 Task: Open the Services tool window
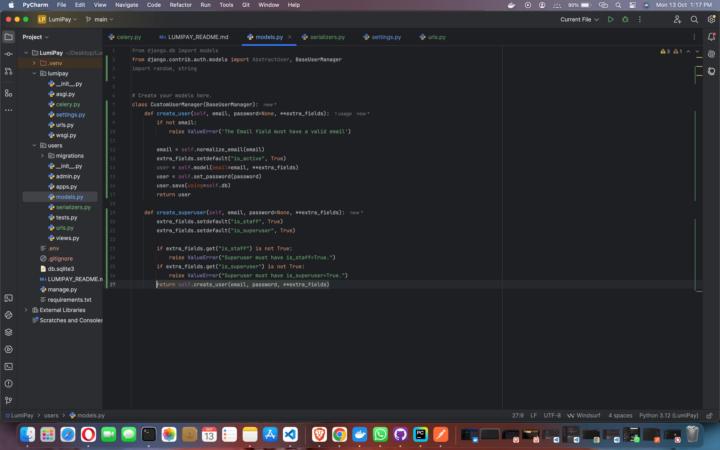click(x=9, y=349)
